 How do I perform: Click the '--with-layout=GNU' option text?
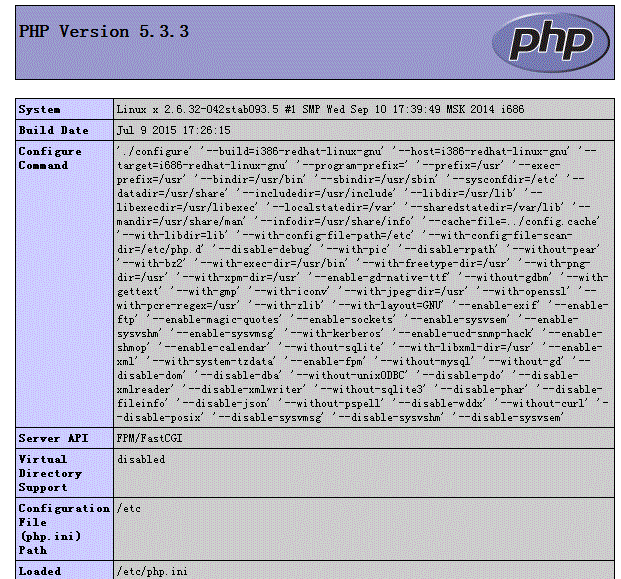[x=389, y=306]
